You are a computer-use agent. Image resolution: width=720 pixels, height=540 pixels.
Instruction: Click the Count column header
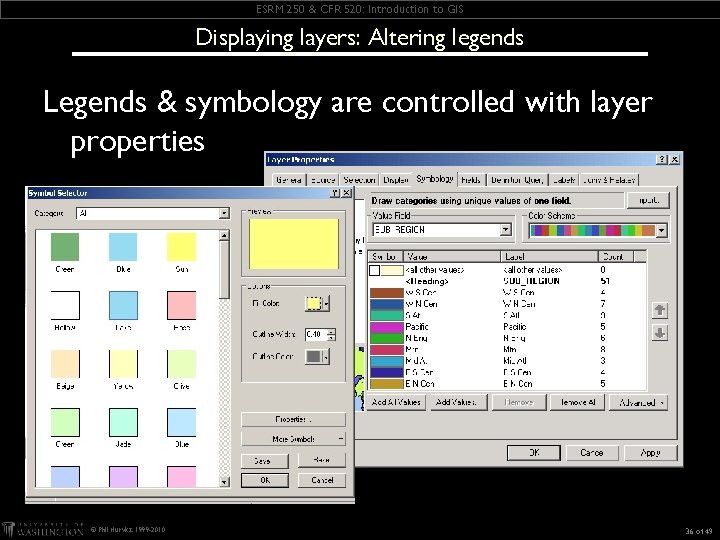click(616, 256)
